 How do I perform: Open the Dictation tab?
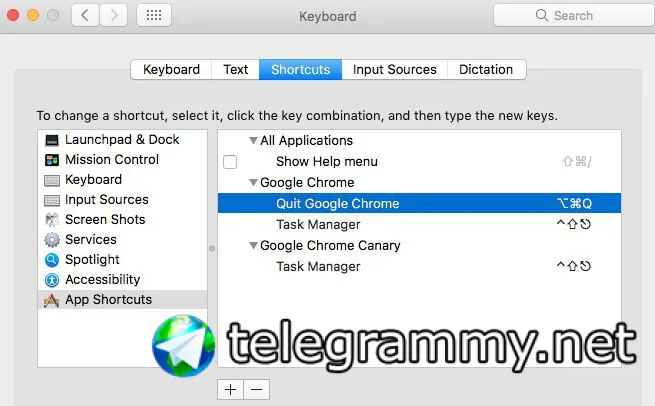[486, 69]
